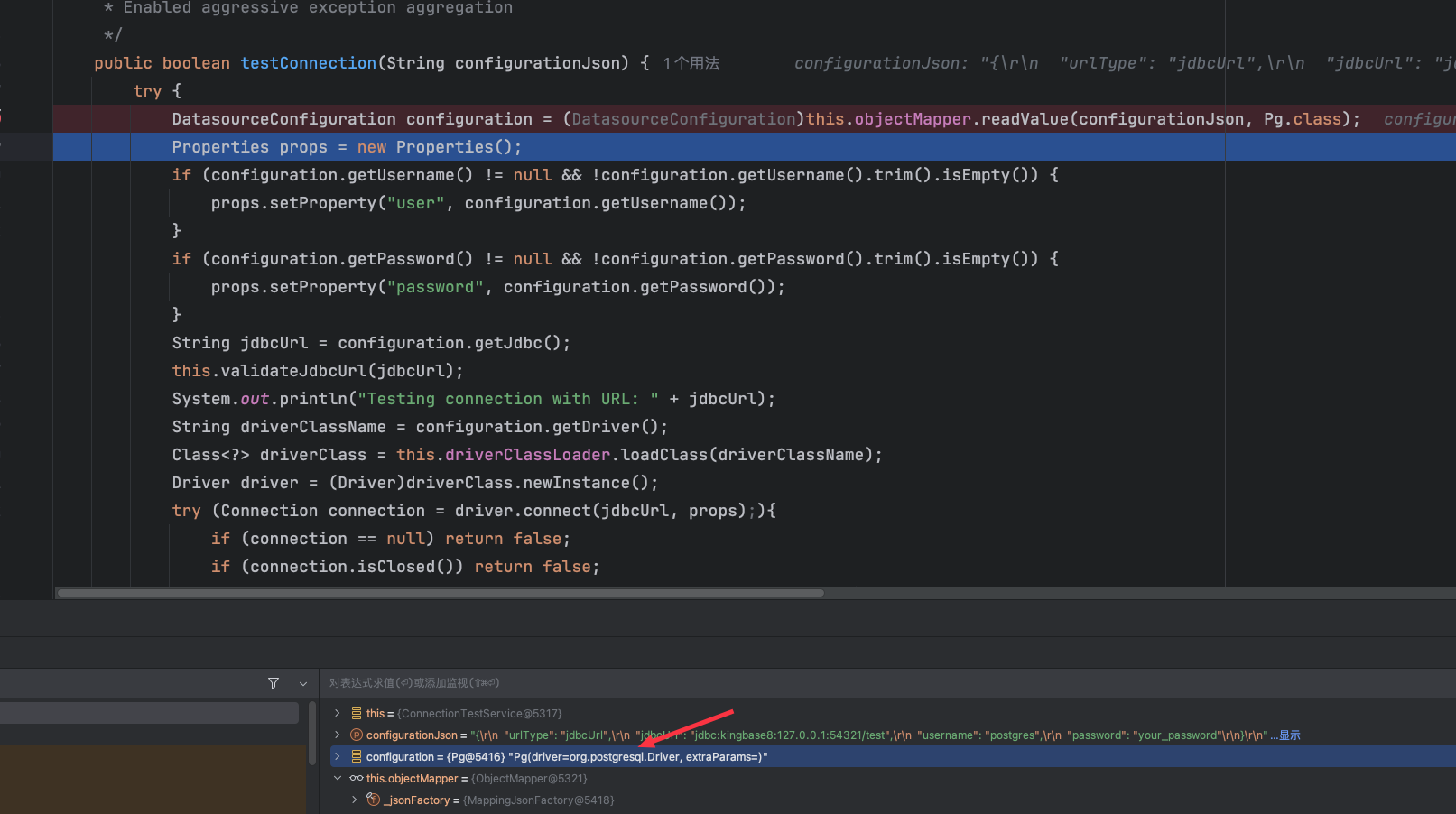Viewport: 1456px width, 814px height.
Task: Click 'driverClassLoader' field reference
Action: tap(528, 455)
